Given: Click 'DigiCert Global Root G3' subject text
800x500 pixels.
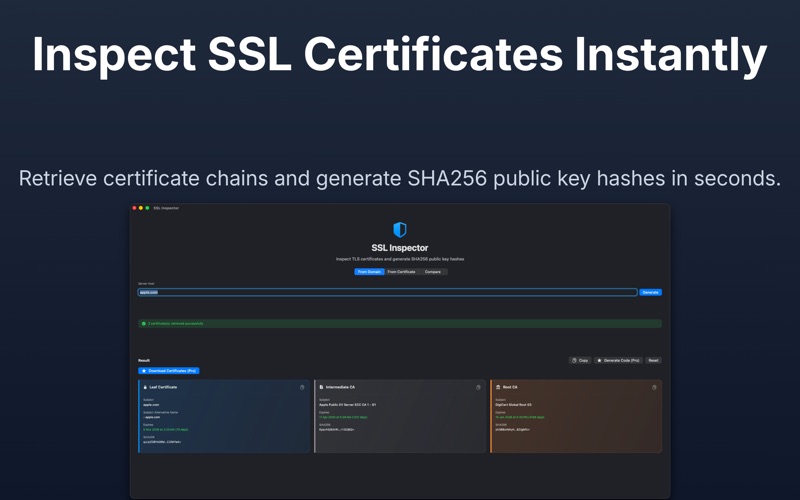Looking at the screenshot, I should 513,405.
